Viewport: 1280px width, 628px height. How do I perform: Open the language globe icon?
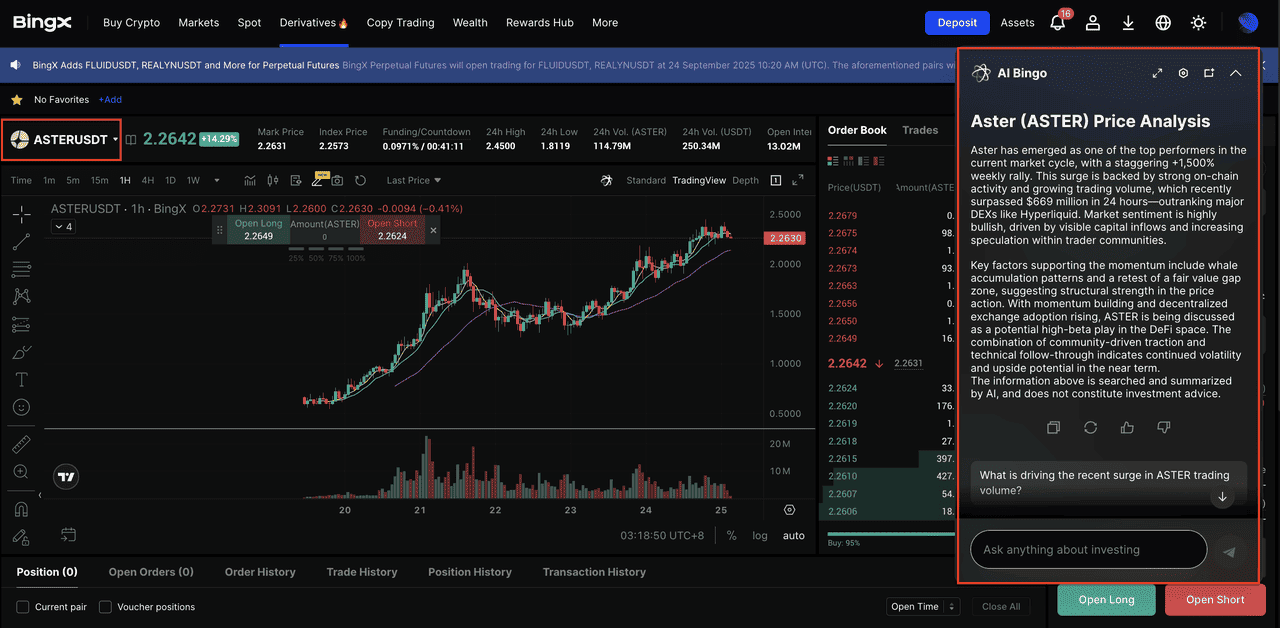pos(1163,23)
